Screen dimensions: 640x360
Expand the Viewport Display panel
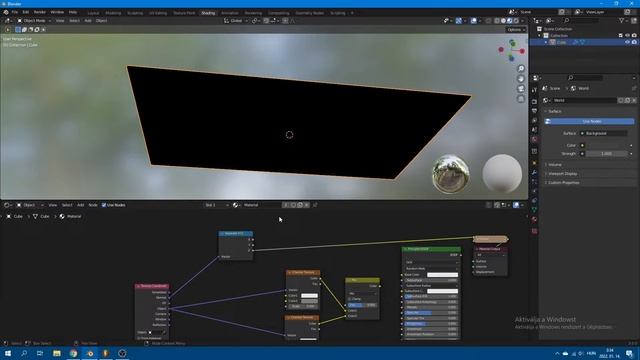[562, 173]
